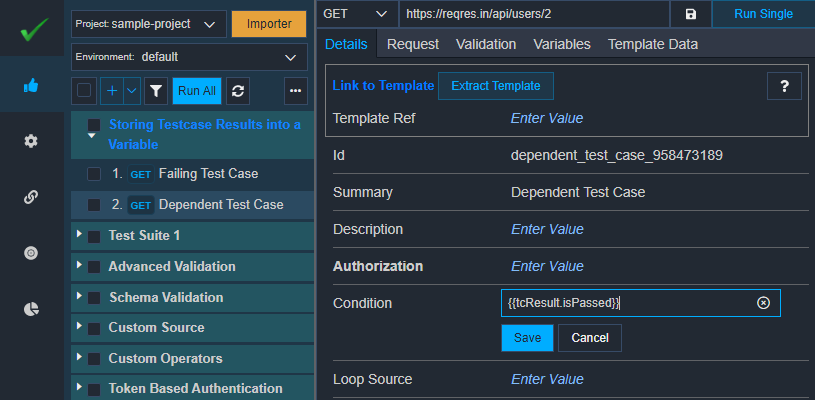815x400 pixels.
Task: Open the gear settings sidebar icon
Action: [x=31, y=141]
